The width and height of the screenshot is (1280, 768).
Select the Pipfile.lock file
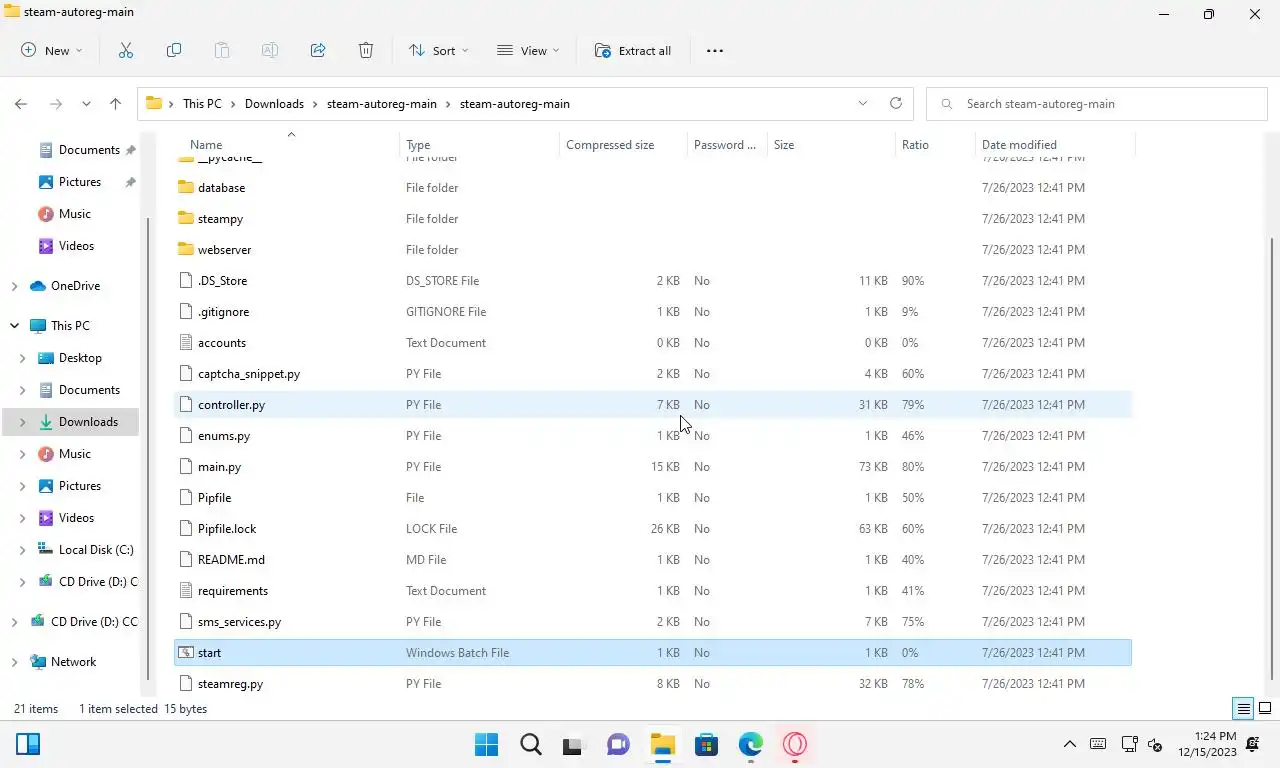point(653,529)
